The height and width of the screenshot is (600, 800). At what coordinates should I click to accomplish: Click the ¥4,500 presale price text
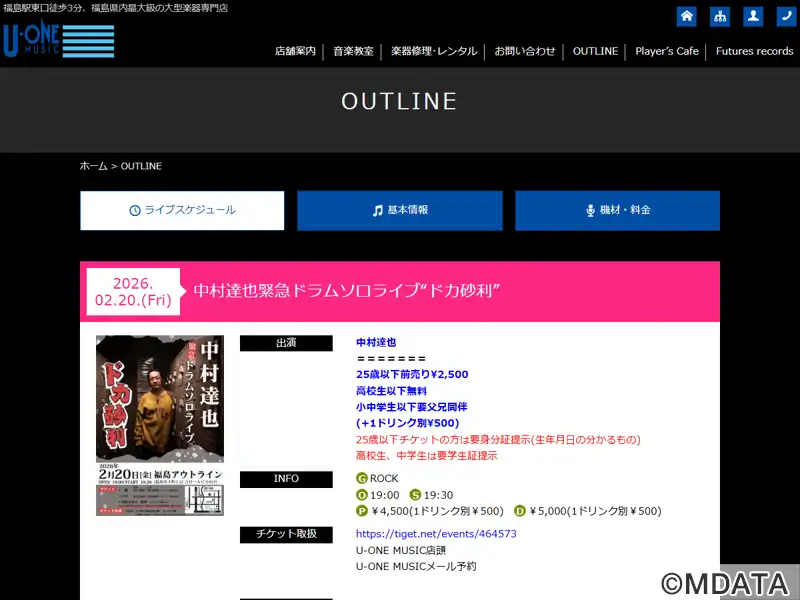pyautogui.click(x=437, y=511)
